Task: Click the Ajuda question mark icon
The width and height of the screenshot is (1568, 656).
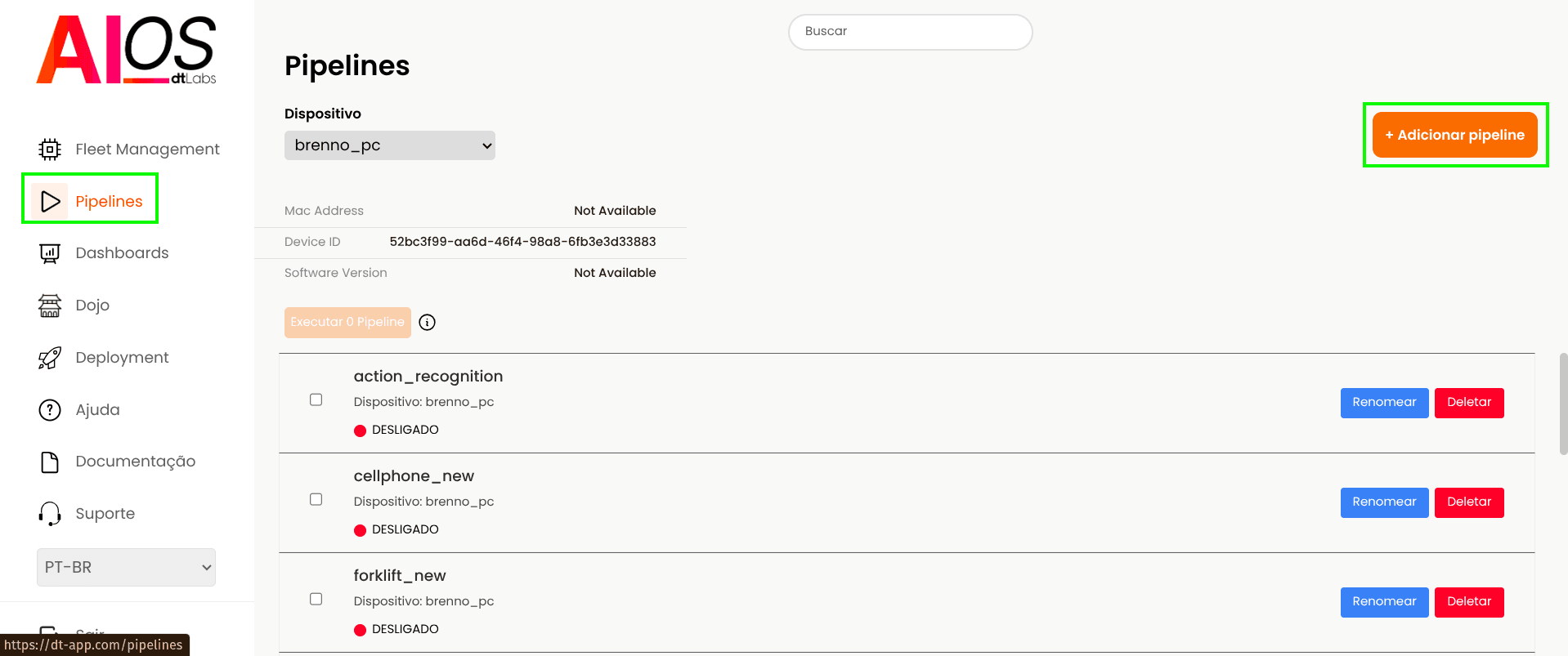Action: [50, 410]
